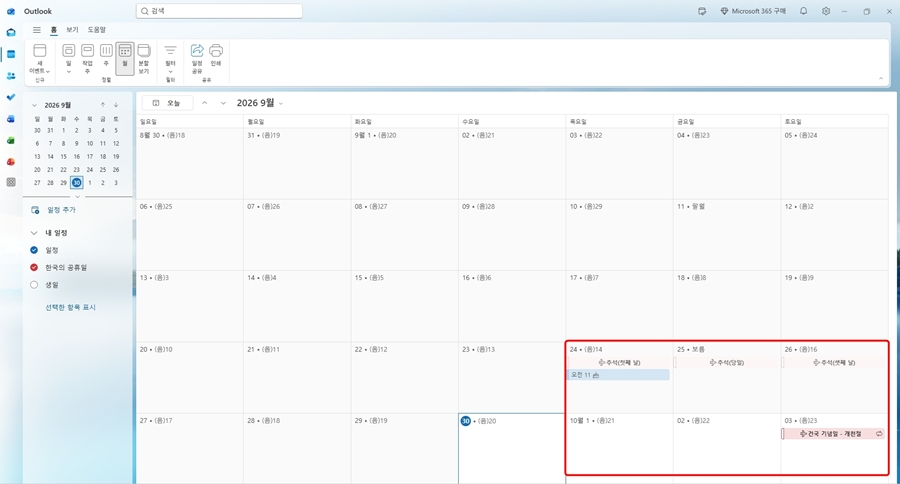Open notifications bell
The image size is (900, 484).
click(804, 11)
